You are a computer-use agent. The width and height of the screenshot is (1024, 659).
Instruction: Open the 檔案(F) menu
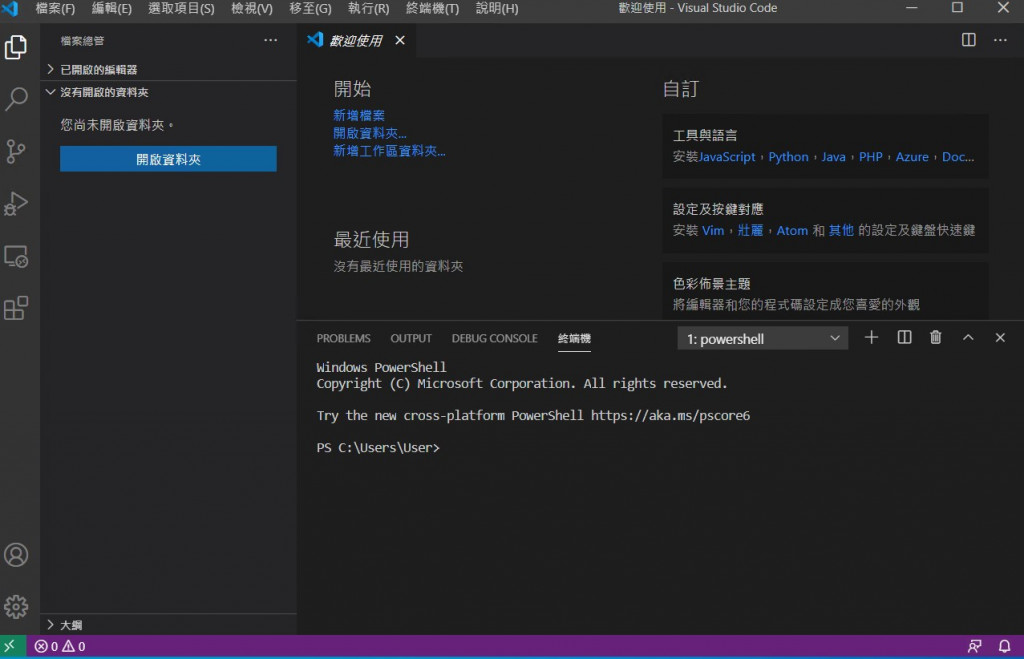55,8
